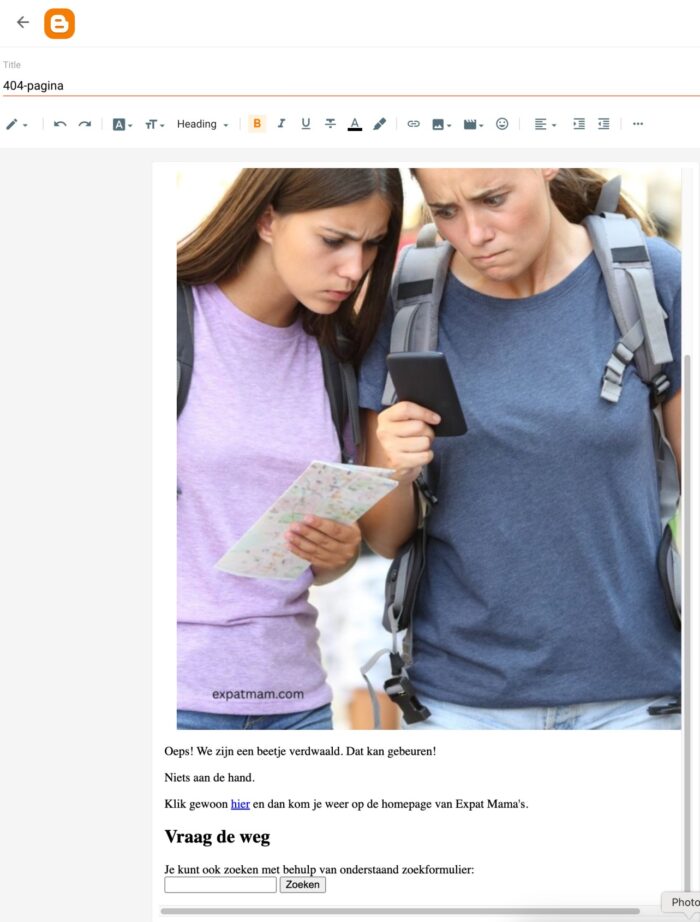Open the text alignment dropdown
700x922 pixels.
pos(544,124)
